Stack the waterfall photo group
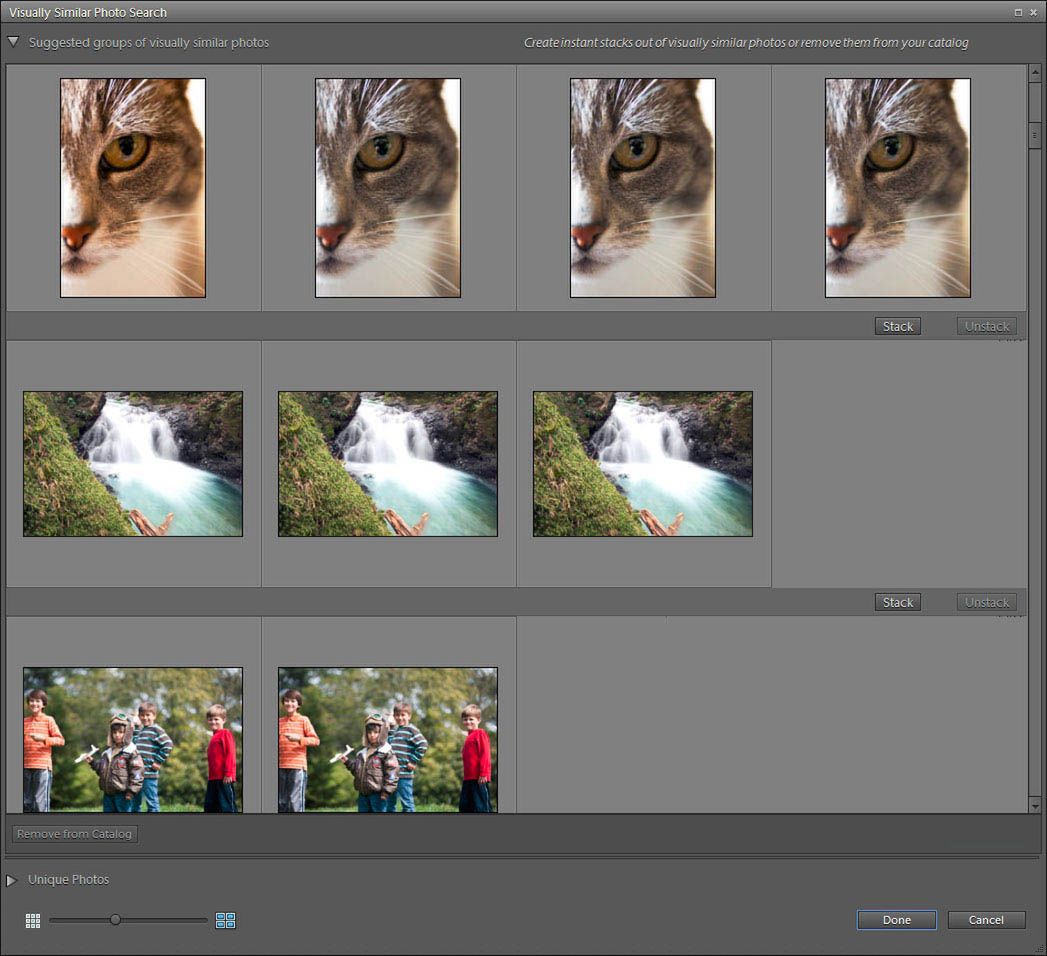This screenshot has height=956, width=1047. (x=897, y=602)
